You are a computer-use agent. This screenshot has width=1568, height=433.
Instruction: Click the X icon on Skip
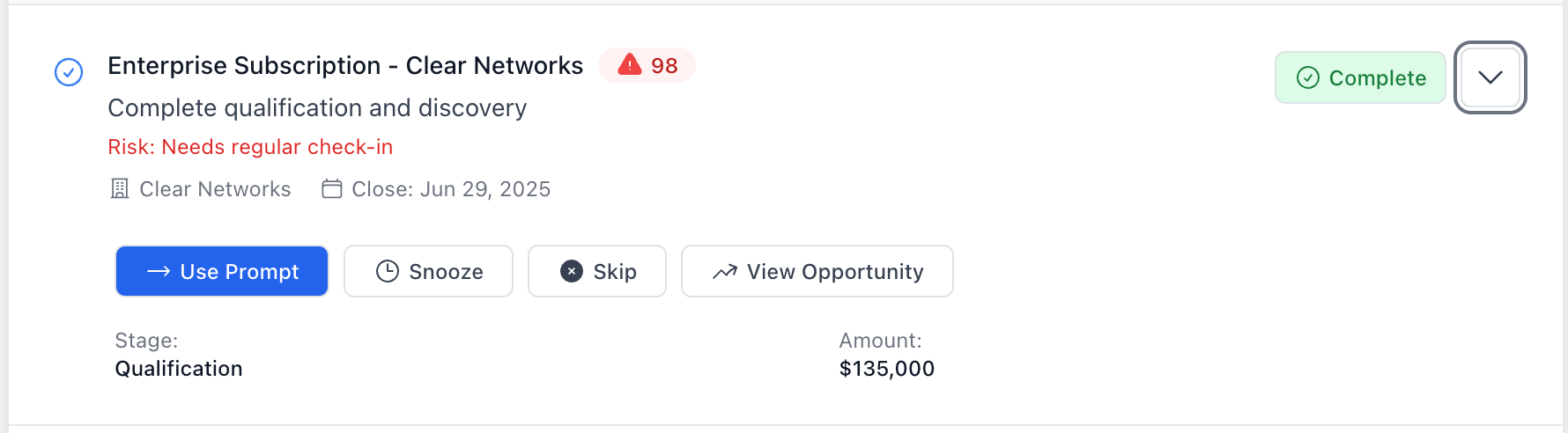tap(572, 272)
